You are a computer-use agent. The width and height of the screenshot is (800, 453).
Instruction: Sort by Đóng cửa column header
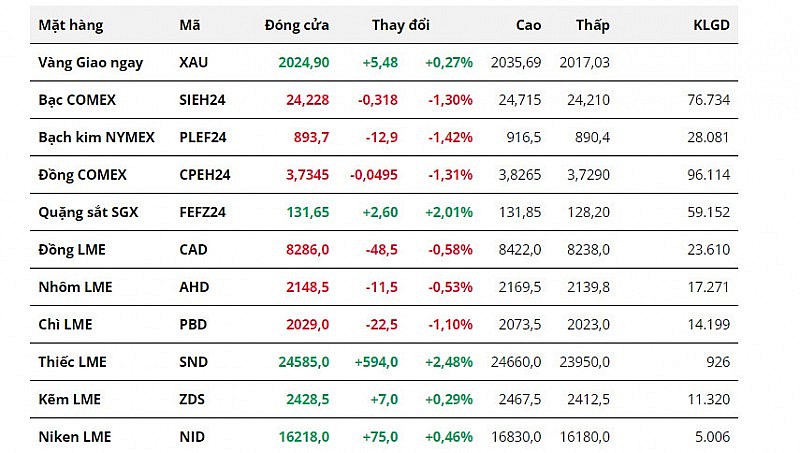(296, 25)
